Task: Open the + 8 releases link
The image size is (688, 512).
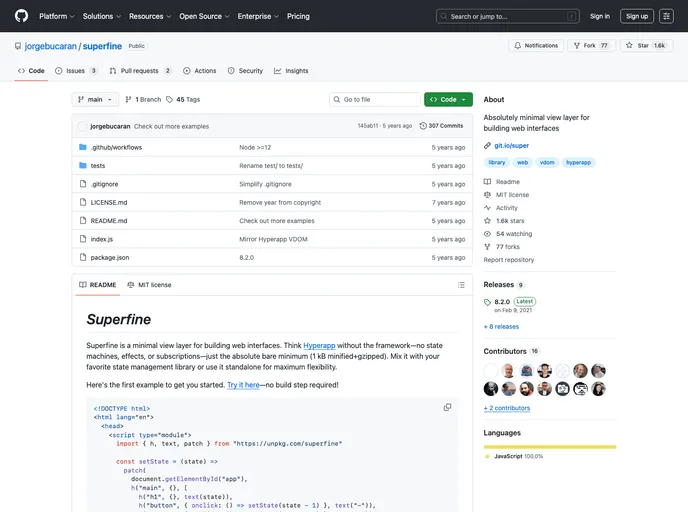Action: coord(501,326)
